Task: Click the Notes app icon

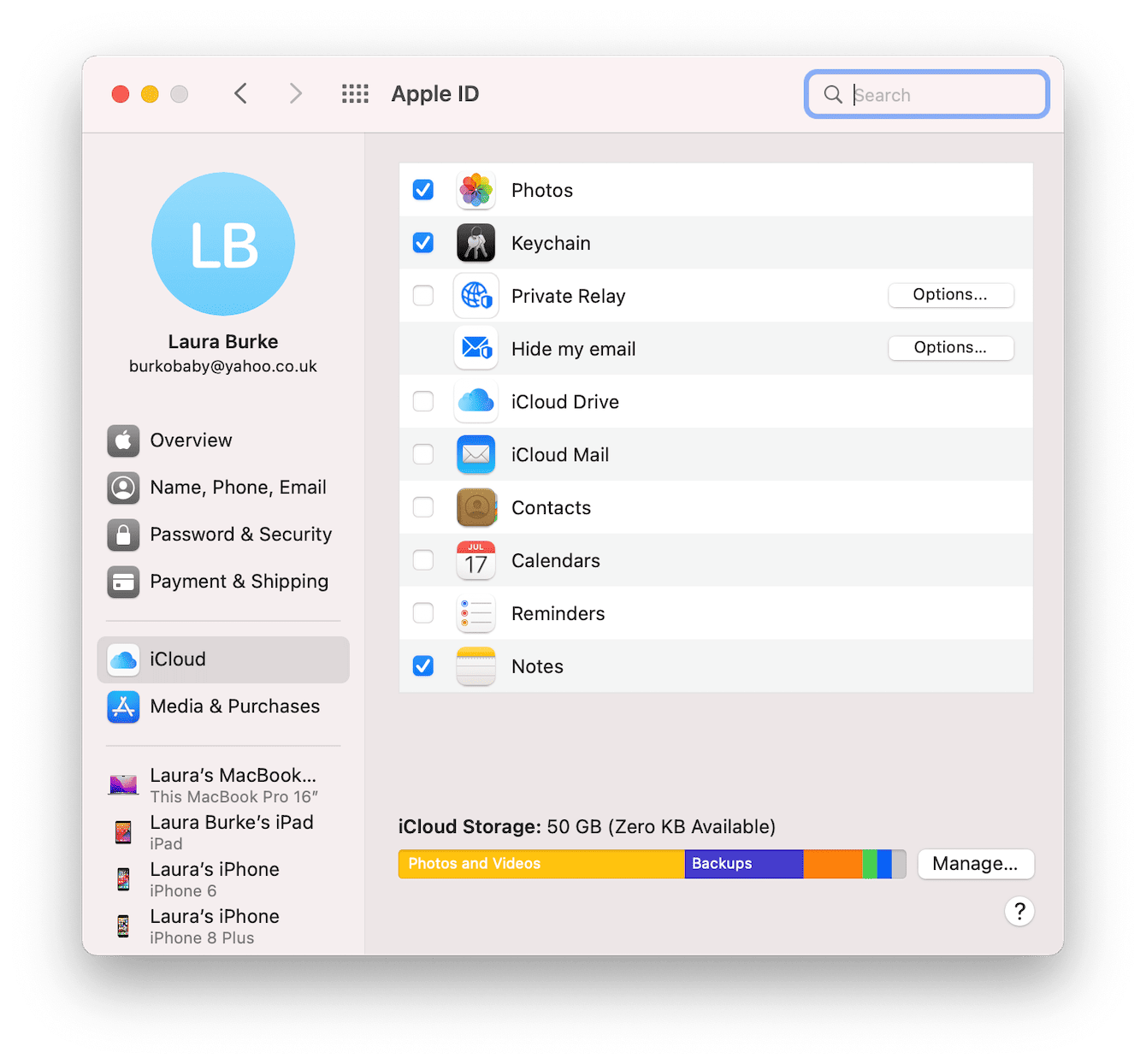Action: coord(476,666)
